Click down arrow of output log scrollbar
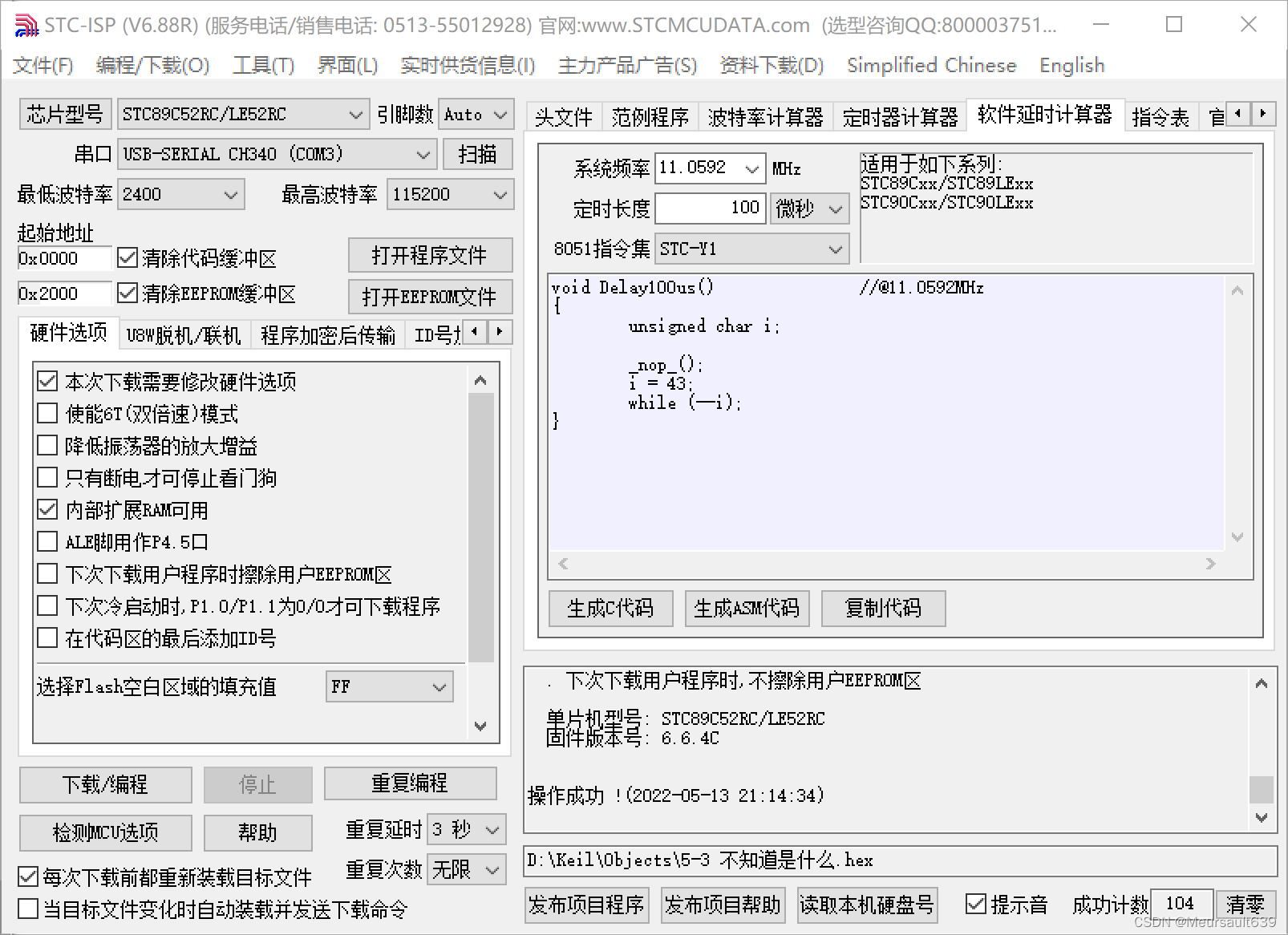The width and height of the screenshot is (1288, 935). pos(1262,817)
